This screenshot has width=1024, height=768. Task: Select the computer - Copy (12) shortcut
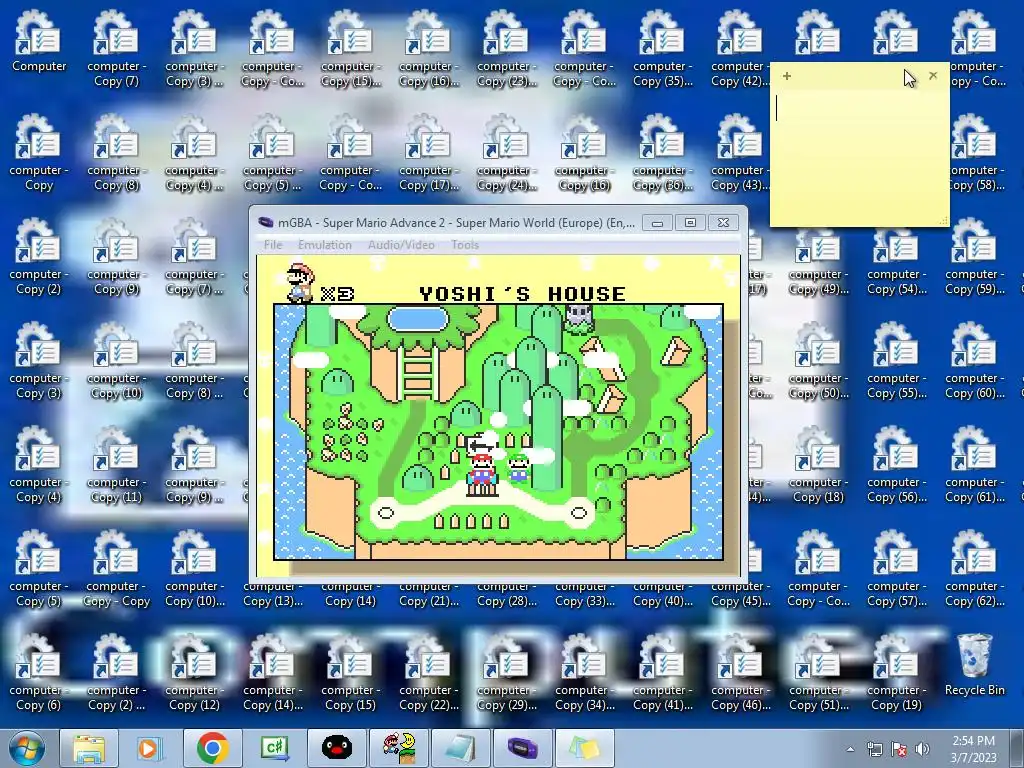193,671
